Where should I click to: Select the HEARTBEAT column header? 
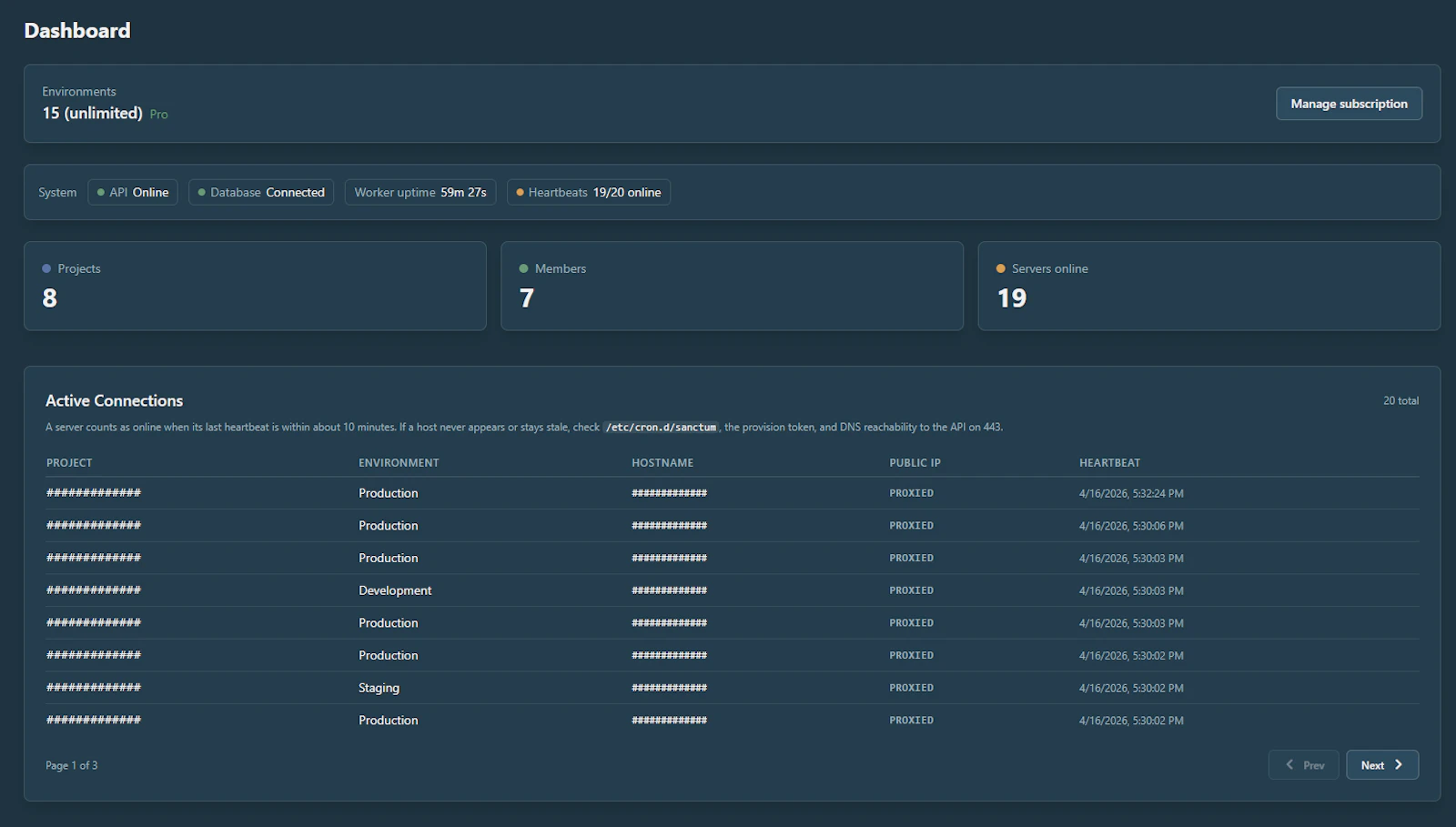pos(1109,462)
